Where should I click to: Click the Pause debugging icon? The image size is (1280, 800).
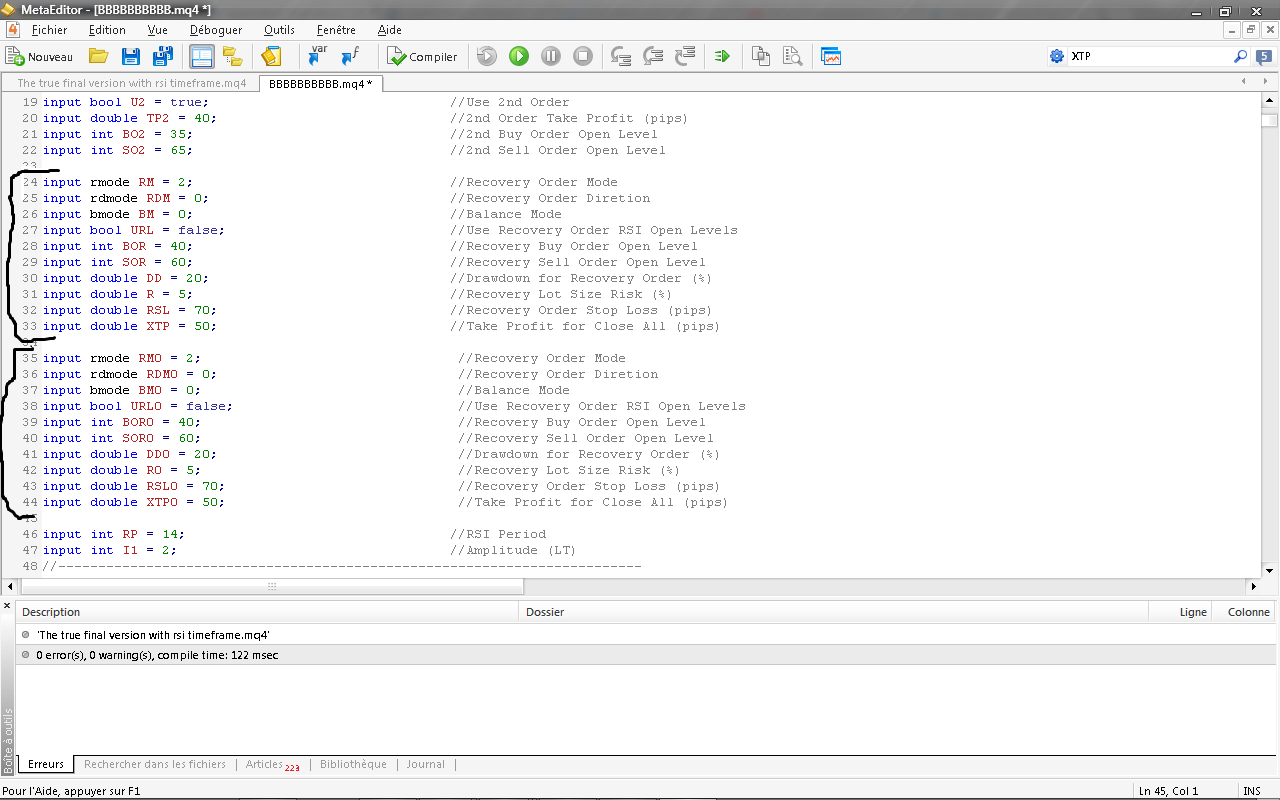(x=551, y=57)
